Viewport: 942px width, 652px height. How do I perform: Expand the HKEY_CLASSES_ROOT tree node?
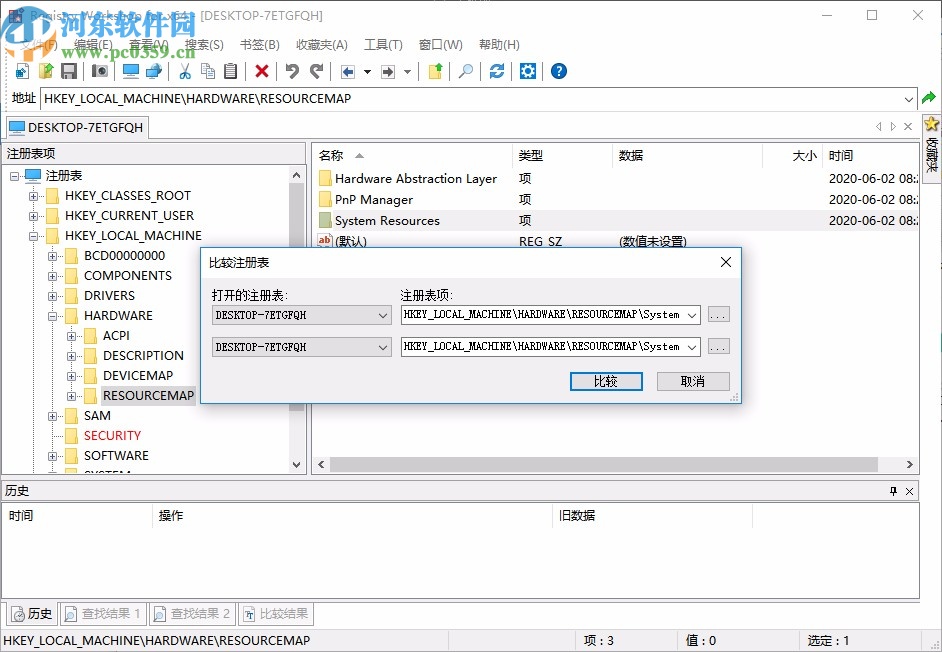click(x=35, y=195)
